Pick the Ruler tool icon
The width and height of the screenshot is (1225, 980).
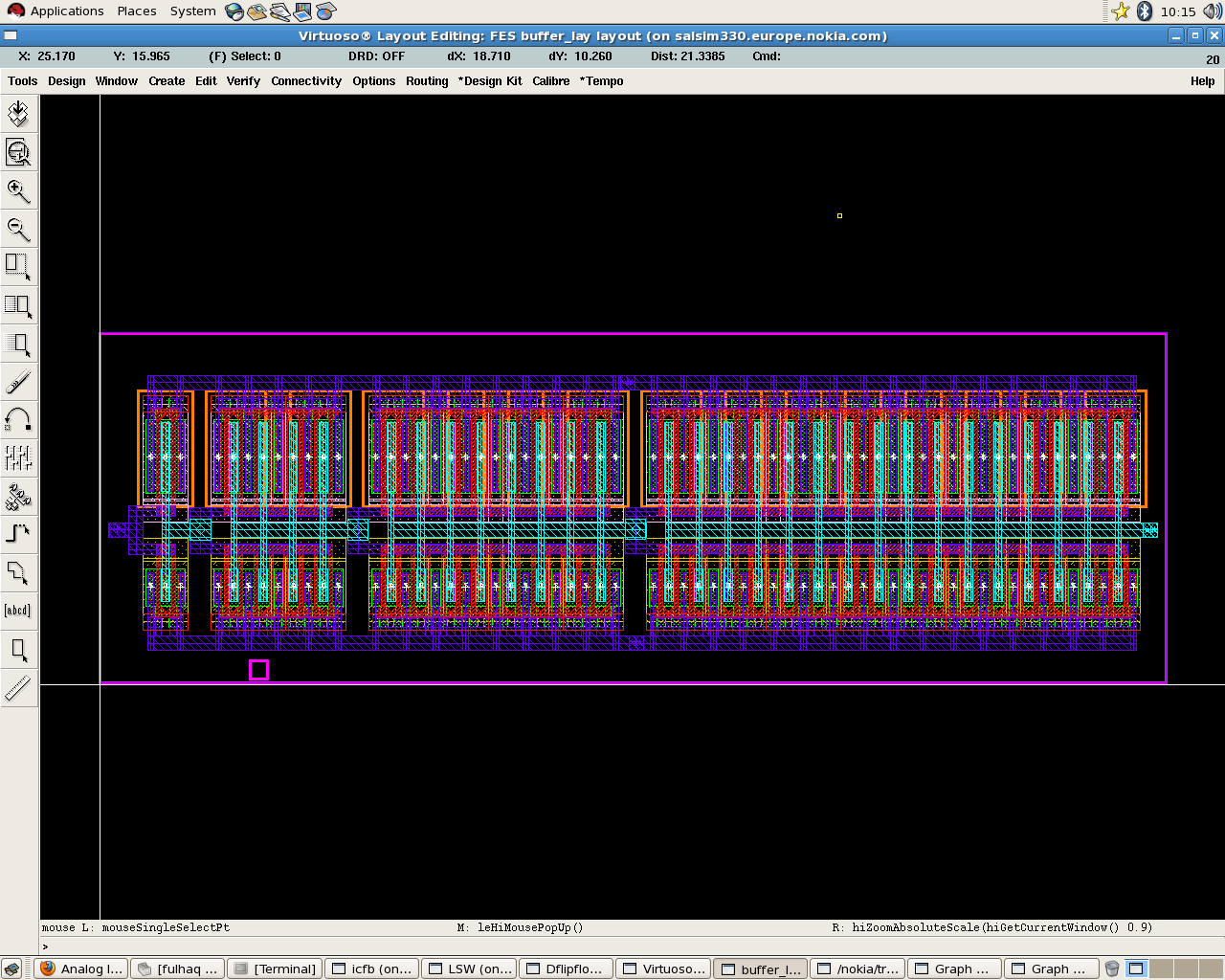coord(18,687)
